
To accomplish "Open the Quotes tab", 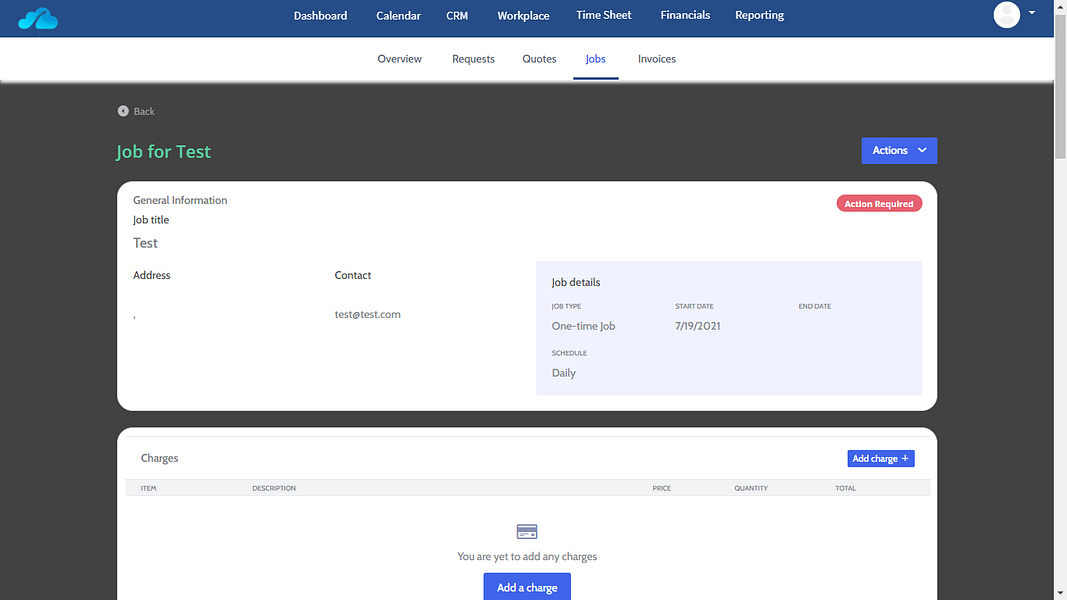I will click(x=539, y=59).
